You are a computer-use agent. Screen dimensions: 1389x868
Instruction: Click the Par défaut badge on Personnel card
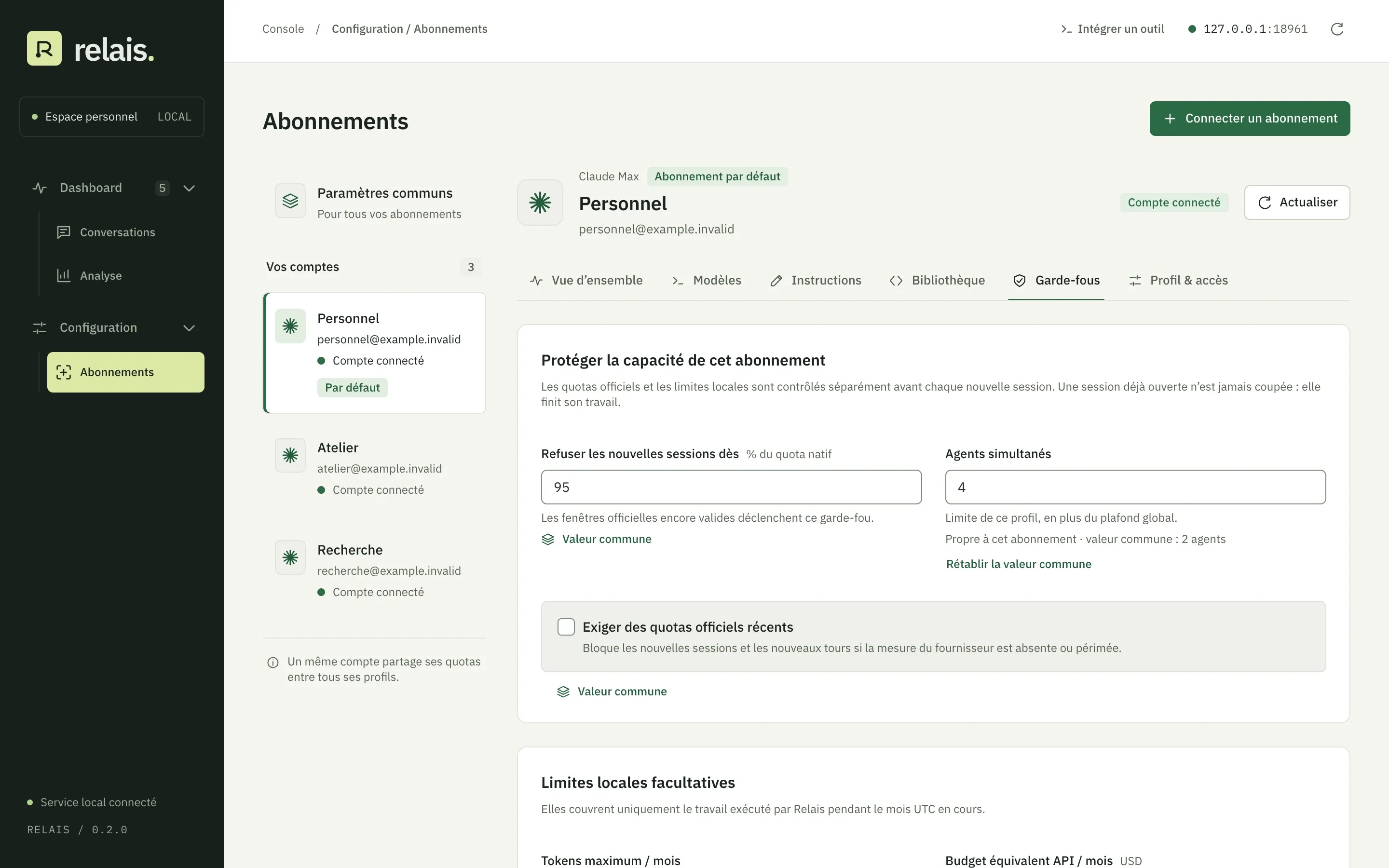click(x=353, y=388)
